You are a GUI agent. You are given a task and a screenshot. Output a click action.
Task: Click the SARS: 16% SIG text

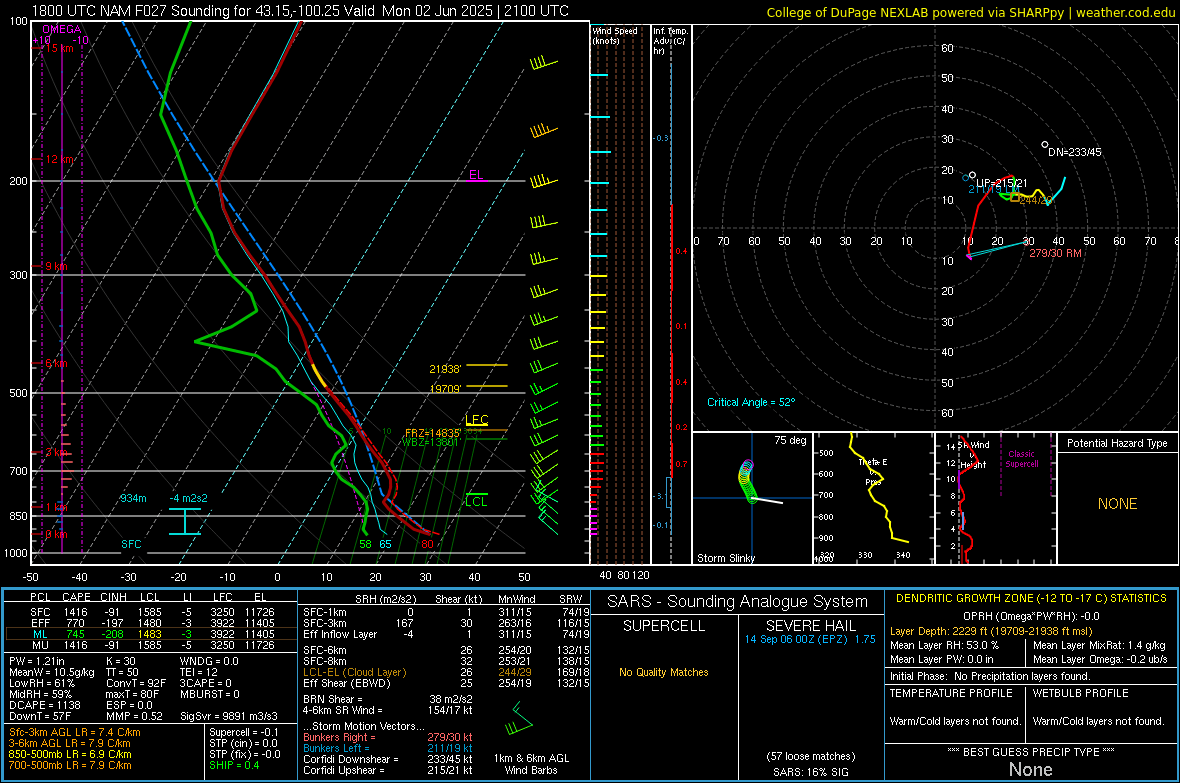[x=810, y=772]
